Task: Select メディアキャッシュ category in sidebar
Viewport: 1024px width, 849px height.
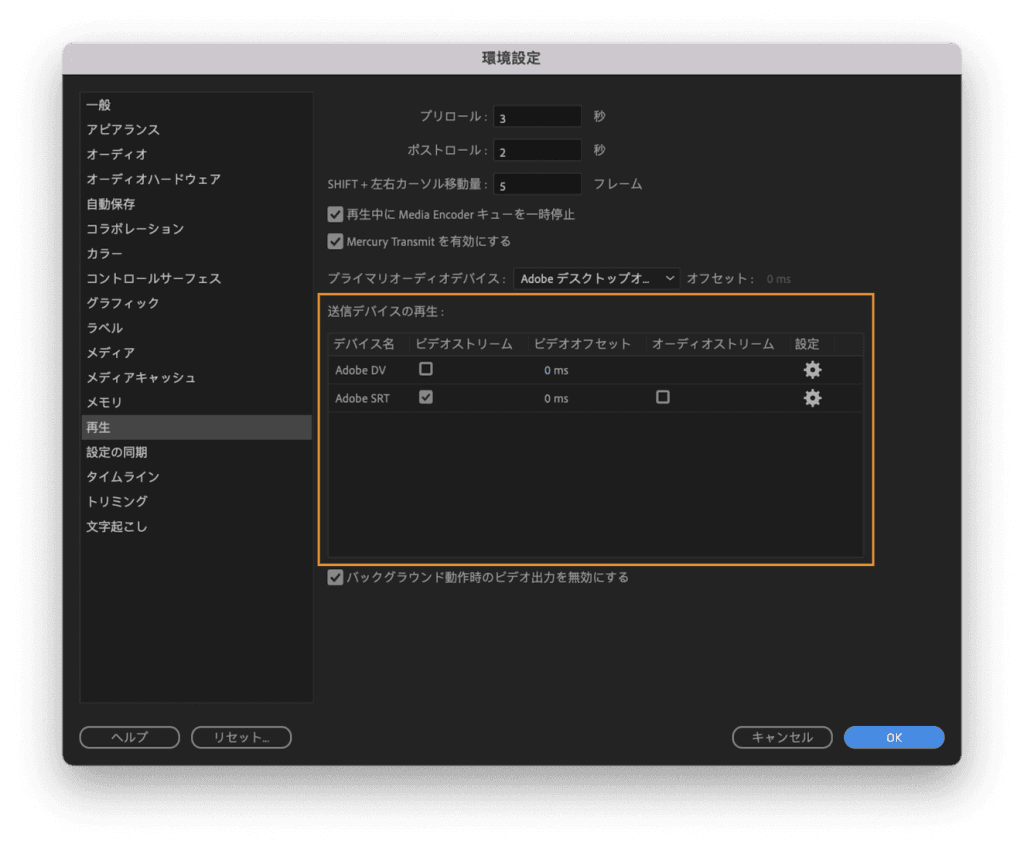Action: pos(140,377)
